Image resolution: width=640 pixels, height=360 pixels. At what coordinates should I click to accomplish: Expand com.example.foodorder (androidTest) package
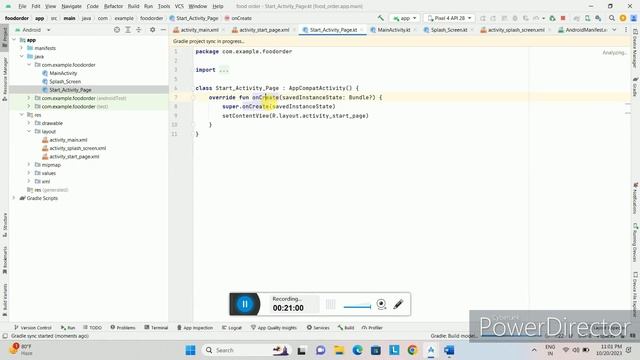coord(29,98)
